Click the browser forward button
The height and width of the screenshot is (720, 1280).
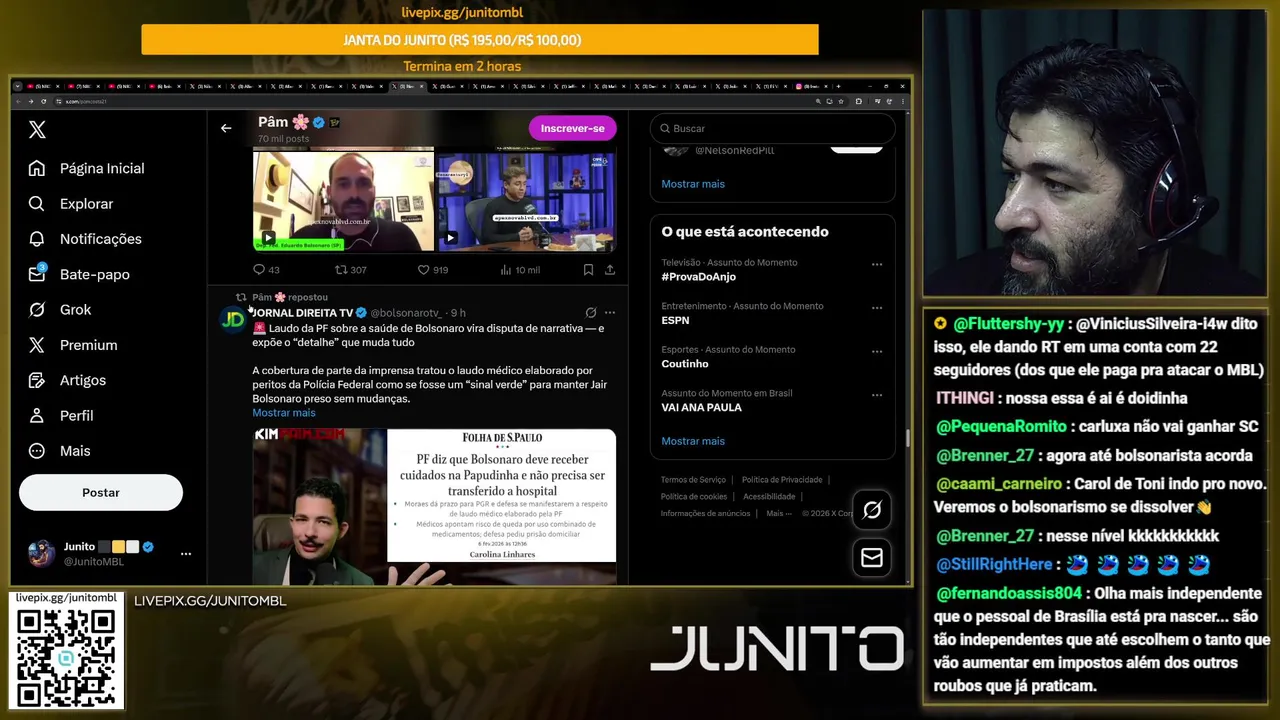[30, 101]
